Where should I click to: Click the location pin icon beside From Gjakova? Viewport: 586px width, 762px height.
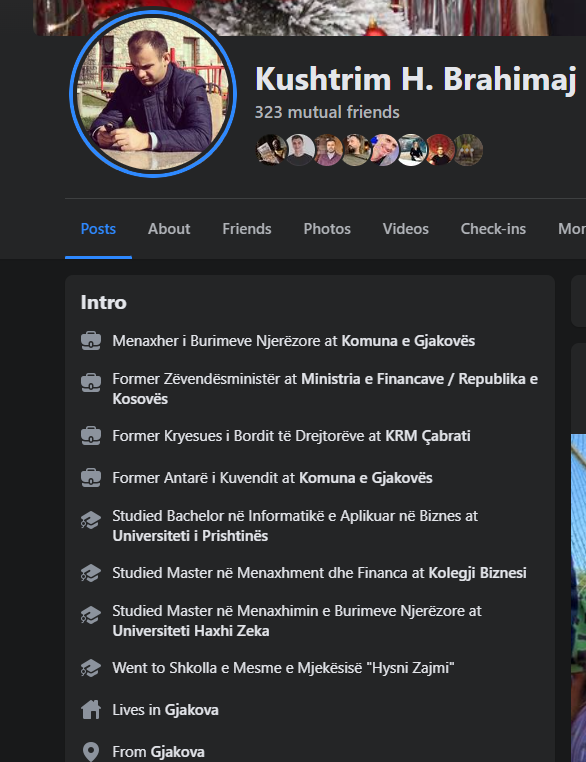point(91,752)
